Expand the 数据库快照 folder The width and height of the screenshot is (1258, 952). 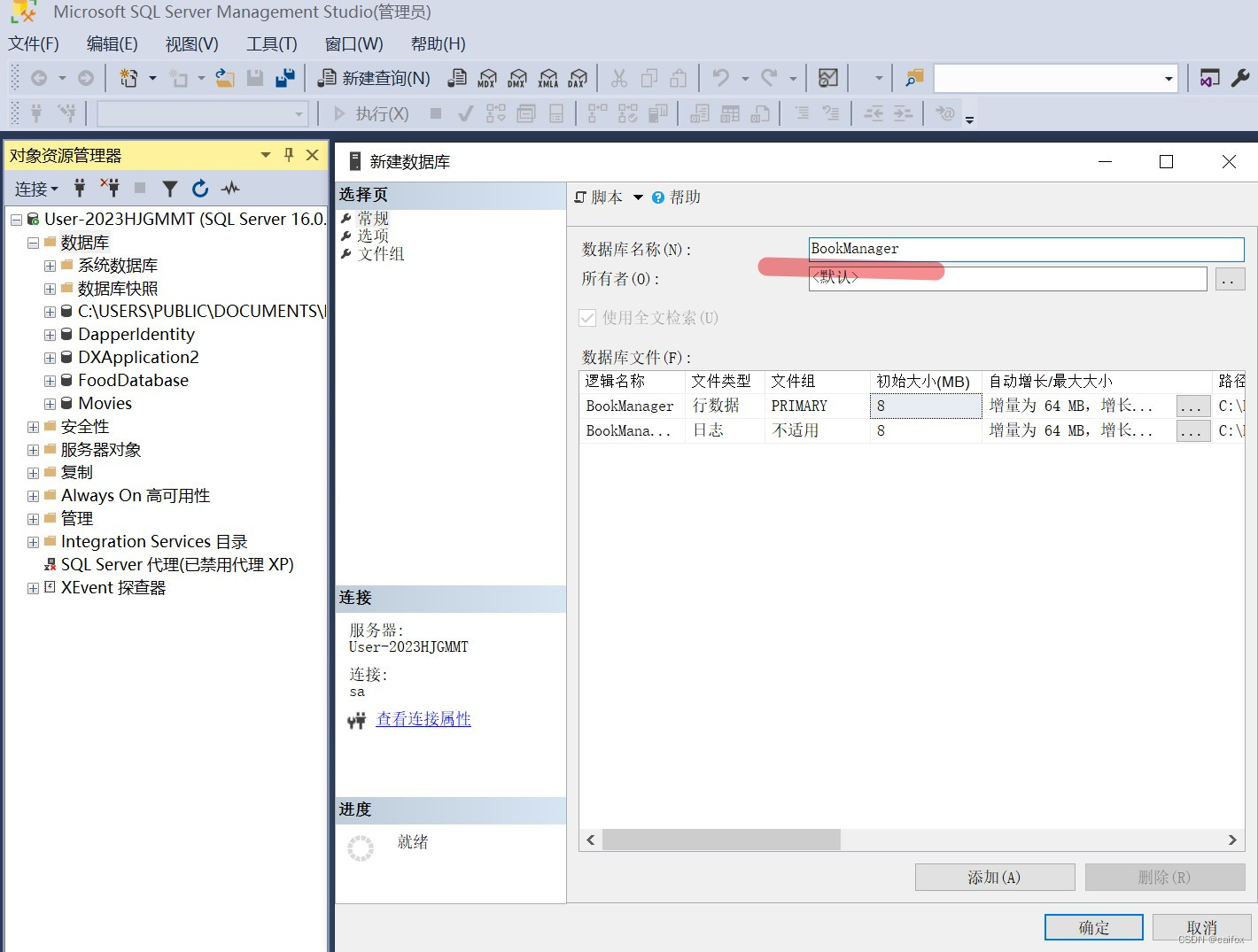tap(50, 289)
